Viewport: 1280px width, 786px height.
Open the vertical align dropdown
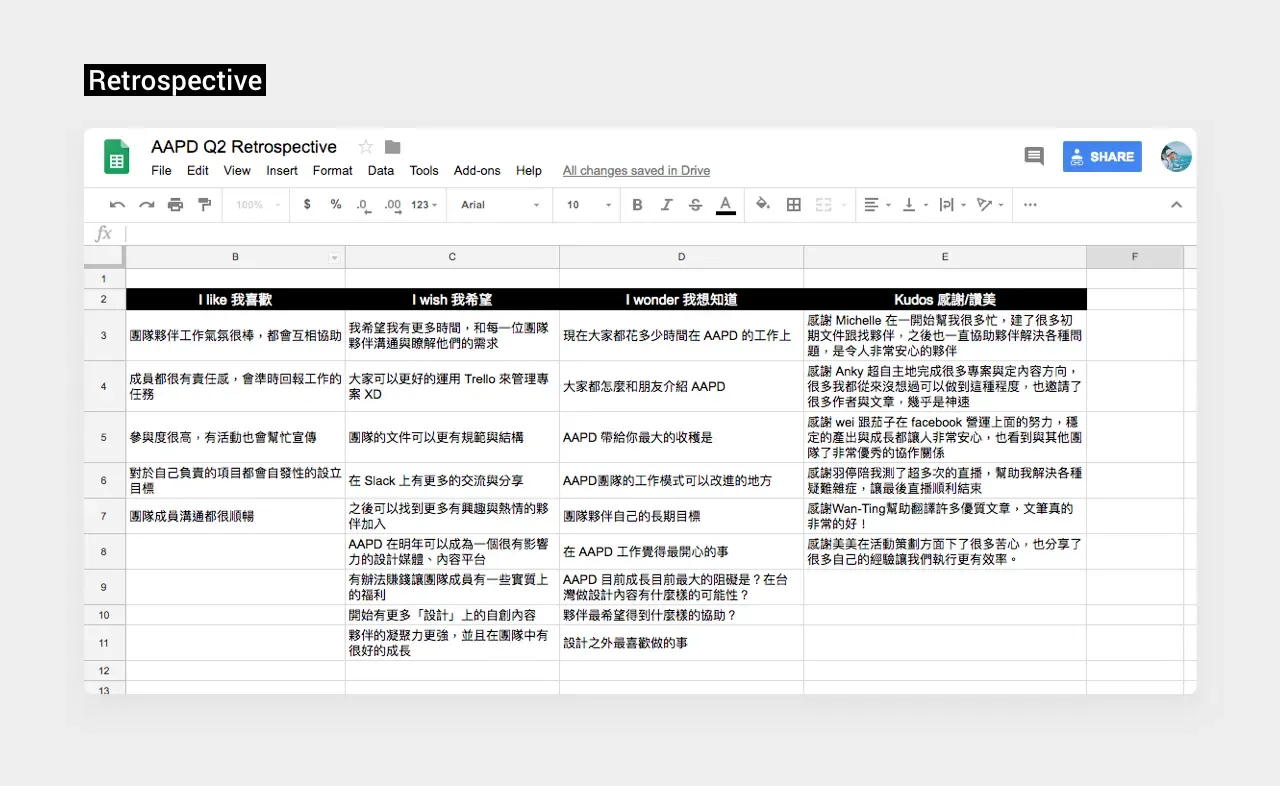click(914, 205)
